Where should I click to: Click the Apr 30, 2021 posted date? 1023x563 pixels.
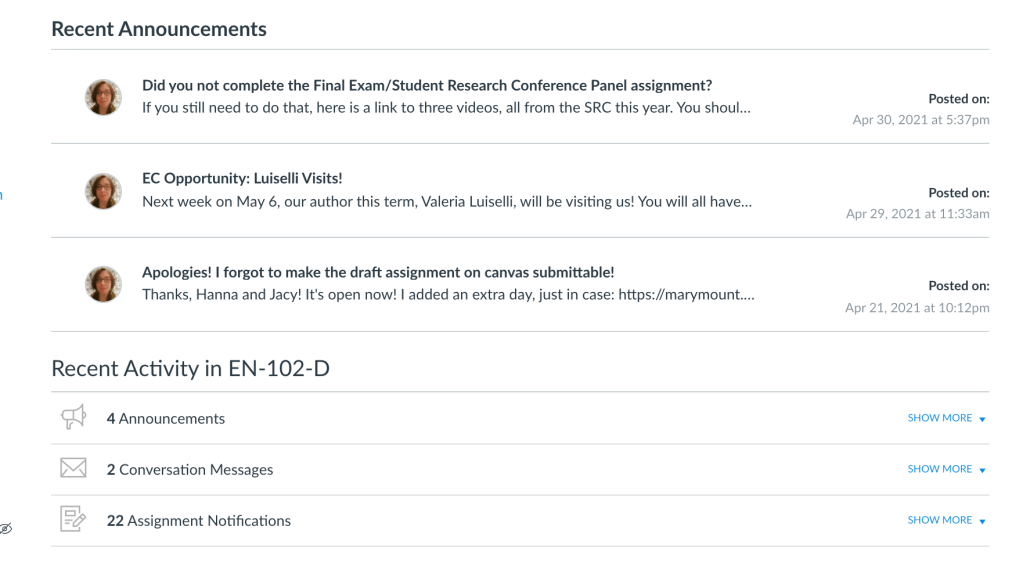click(x=920, y=120)
